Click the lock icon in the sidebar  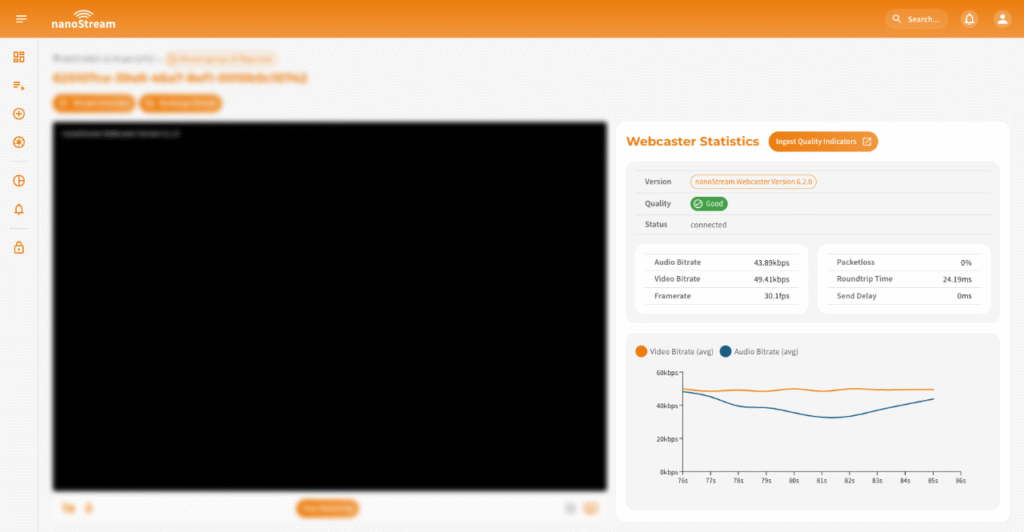[x=19, y=248]
